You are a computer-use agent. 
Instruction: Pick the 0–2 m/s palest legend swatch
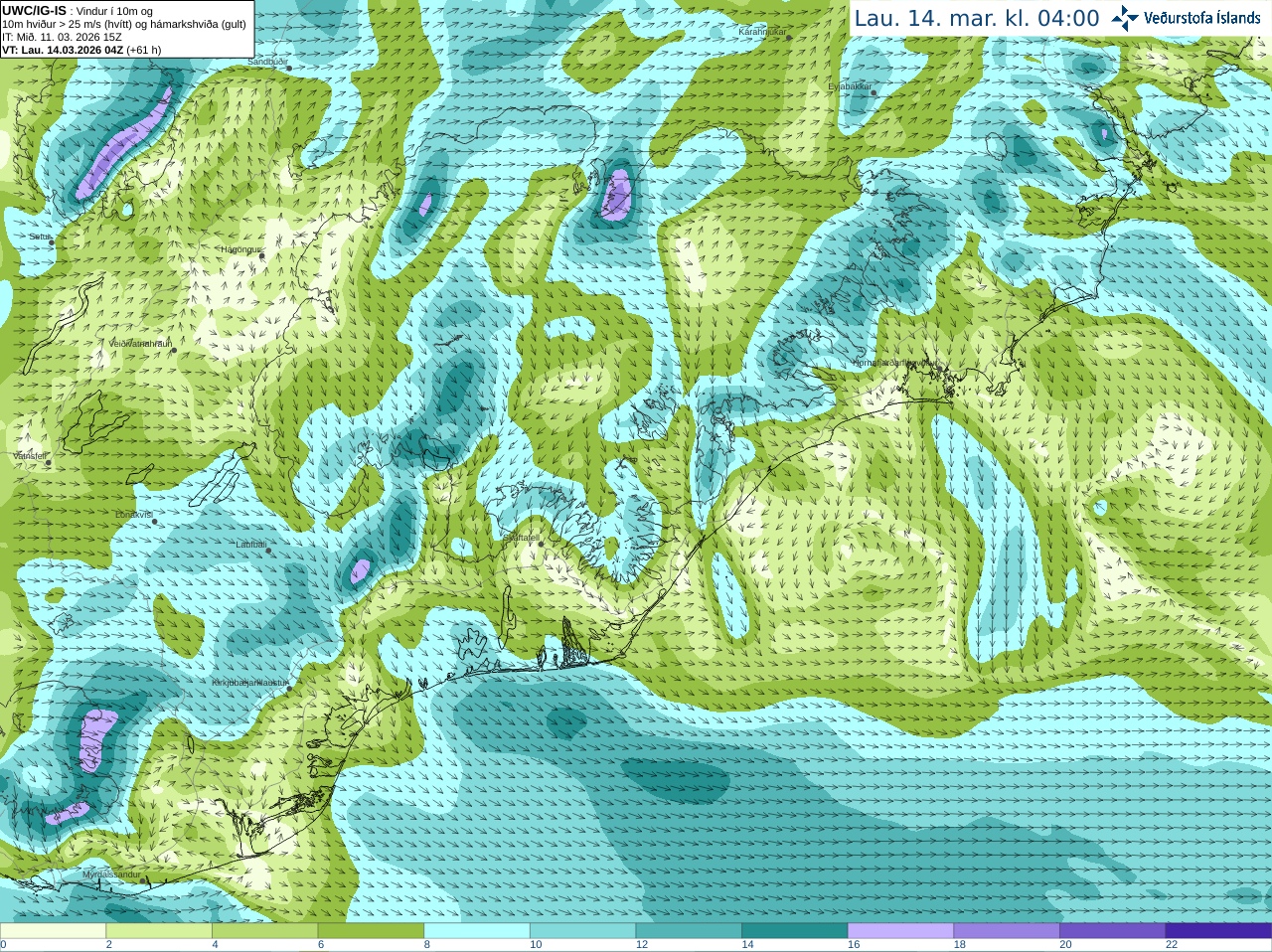pyautogui.click(x=53, y=931)
